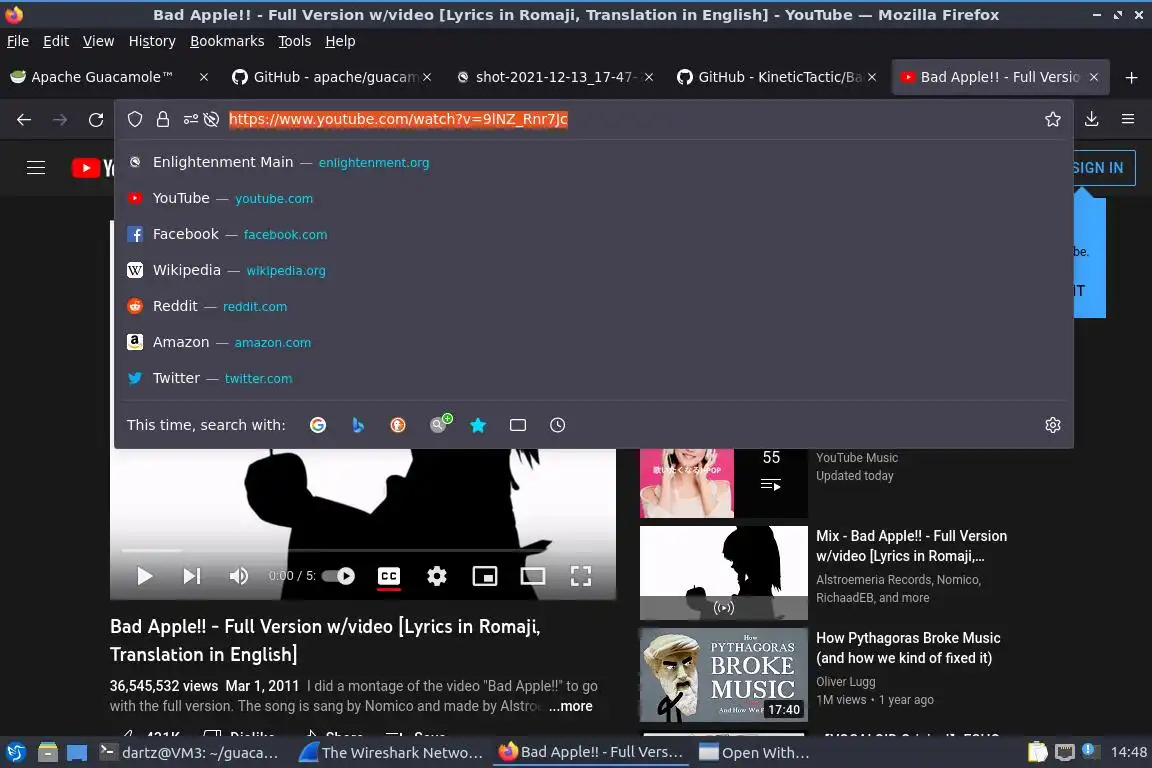Open the Edit menu
This screenshot has width=1152, height=768.
pos(56,41)
